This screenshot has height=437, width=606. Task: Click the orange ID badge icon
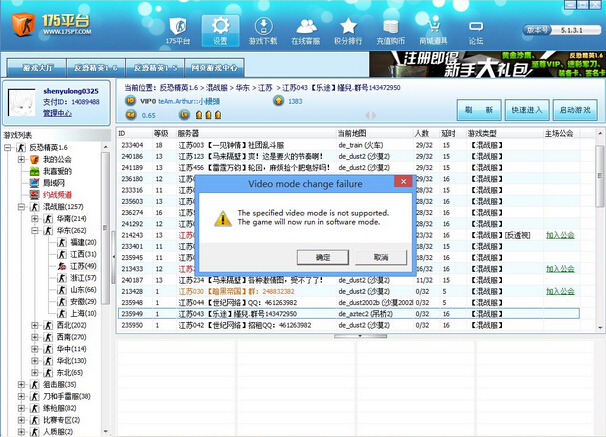pyautogui.click(x=131, y=101)
